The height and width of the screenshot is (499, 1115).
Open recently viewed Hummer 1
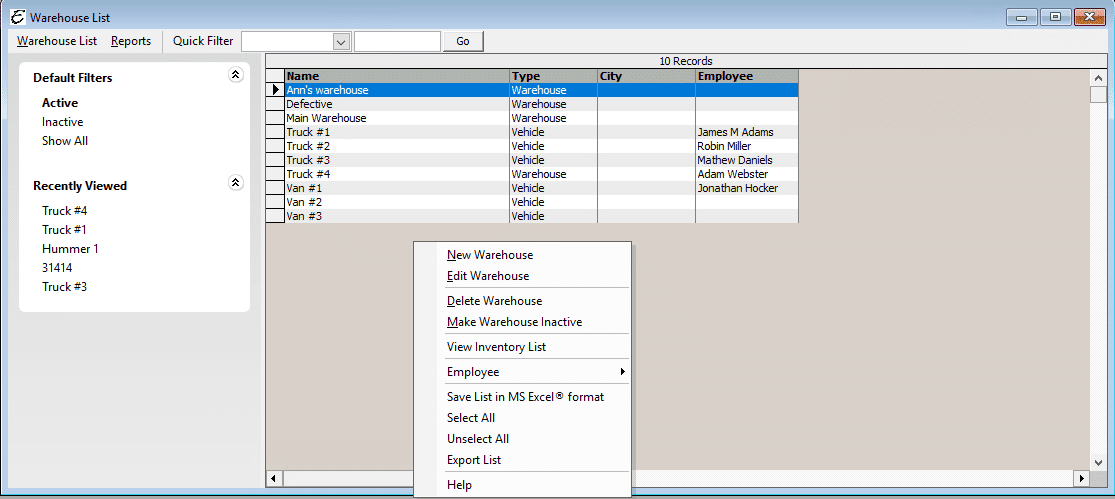70,249
